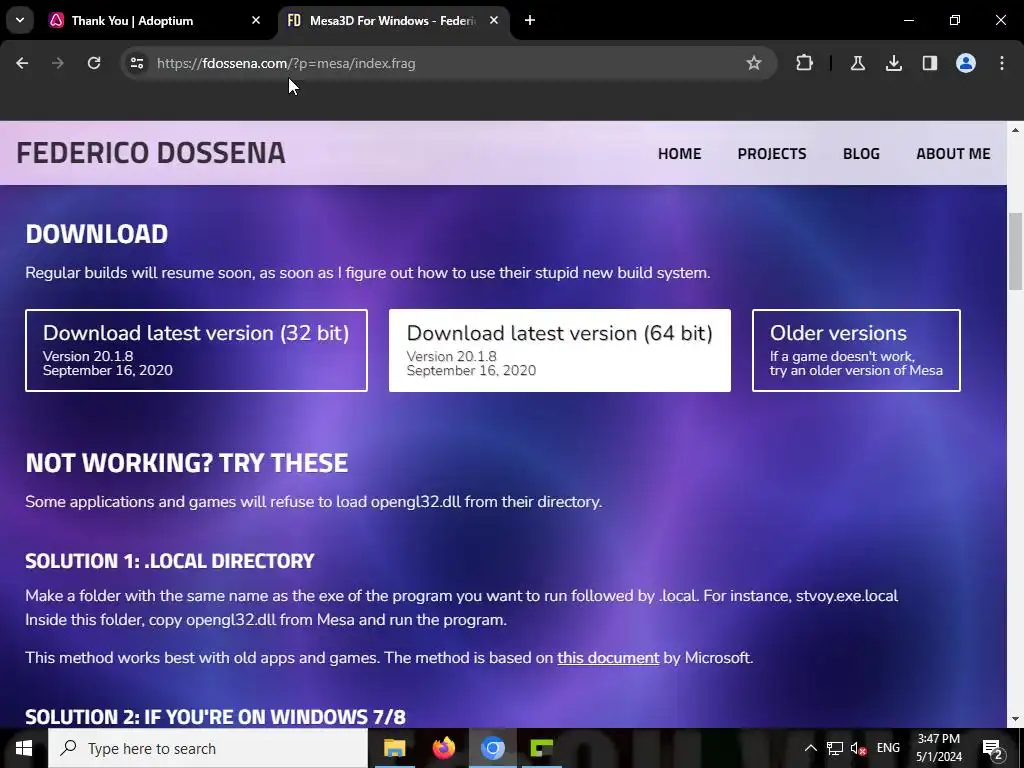Download latest version (64 bit)
The image size is (1024, 768).
click(560, 351)
